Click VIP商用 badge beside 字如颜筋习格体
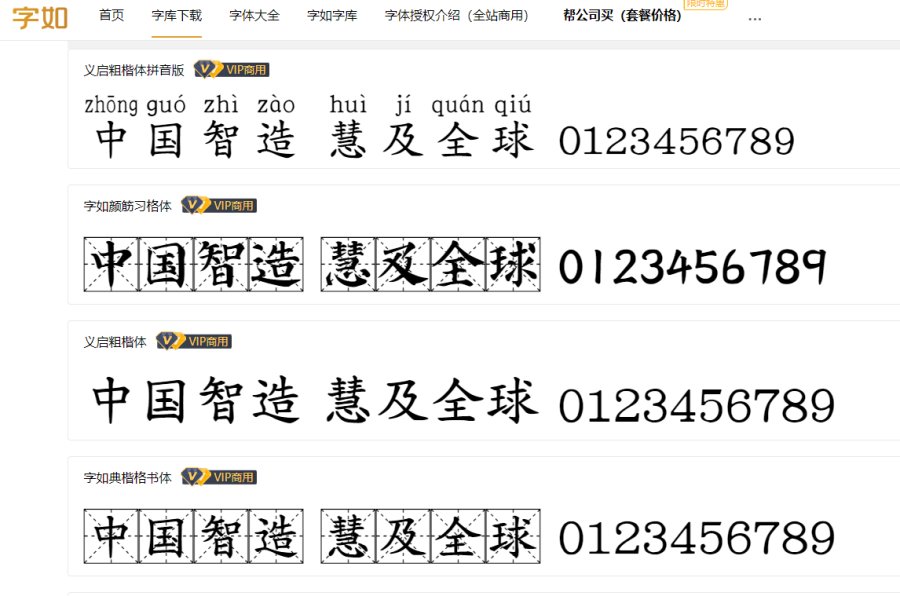This screenshot has width=900, height=596. coord(219,205)
